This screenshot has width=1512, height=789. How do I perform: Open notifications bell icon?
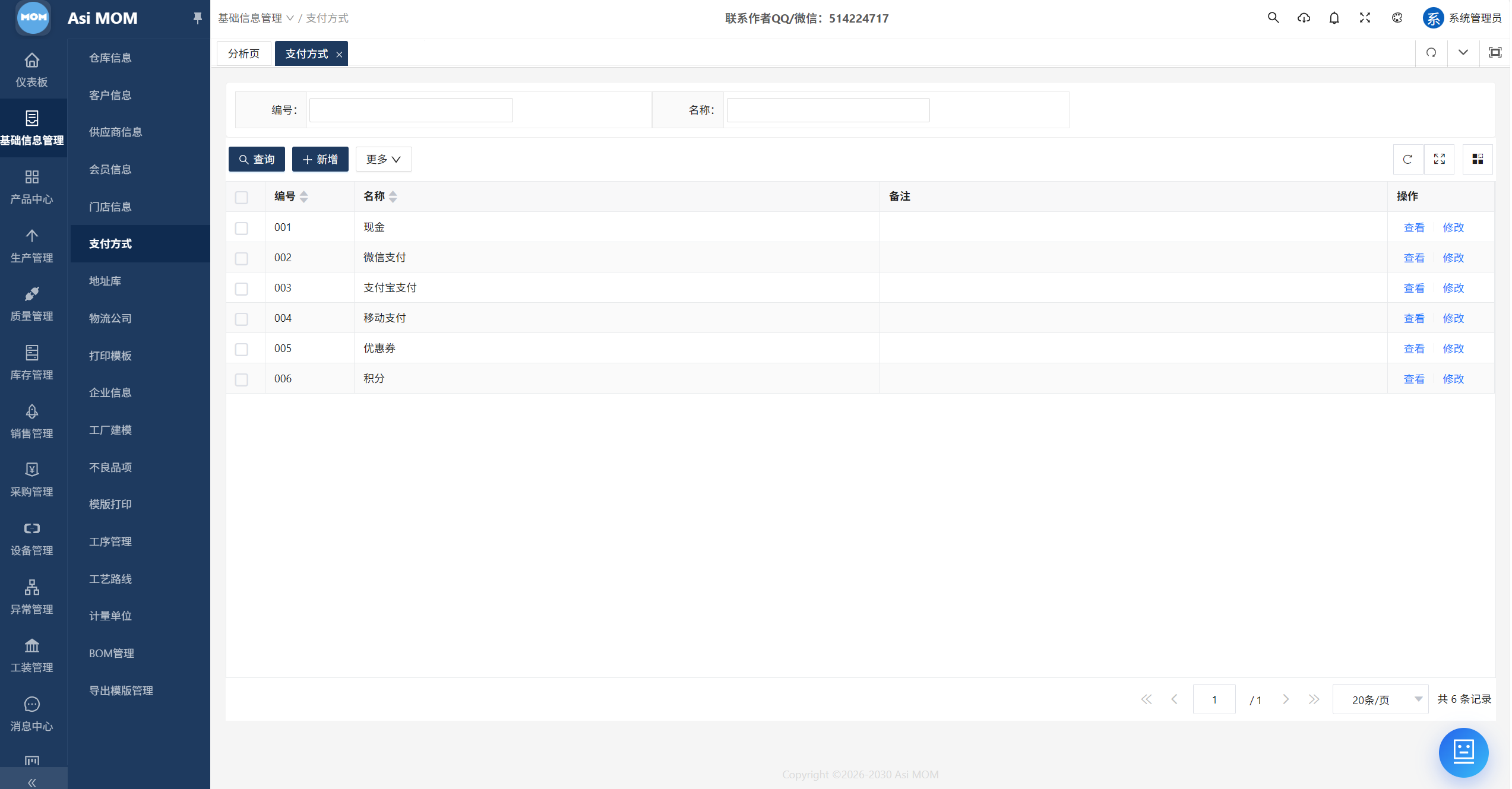coord(1334,18)
